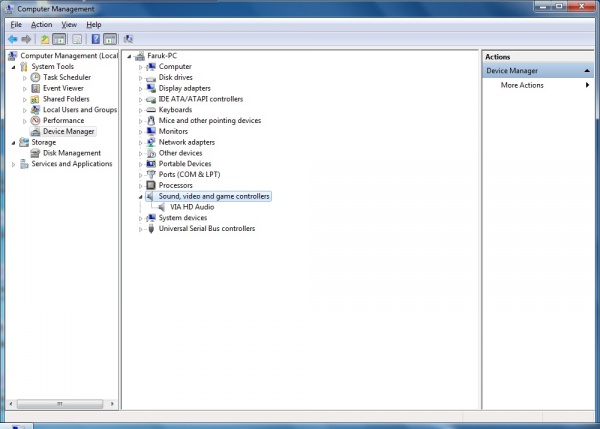Click the Keyboards icon

tap(151, 110)
